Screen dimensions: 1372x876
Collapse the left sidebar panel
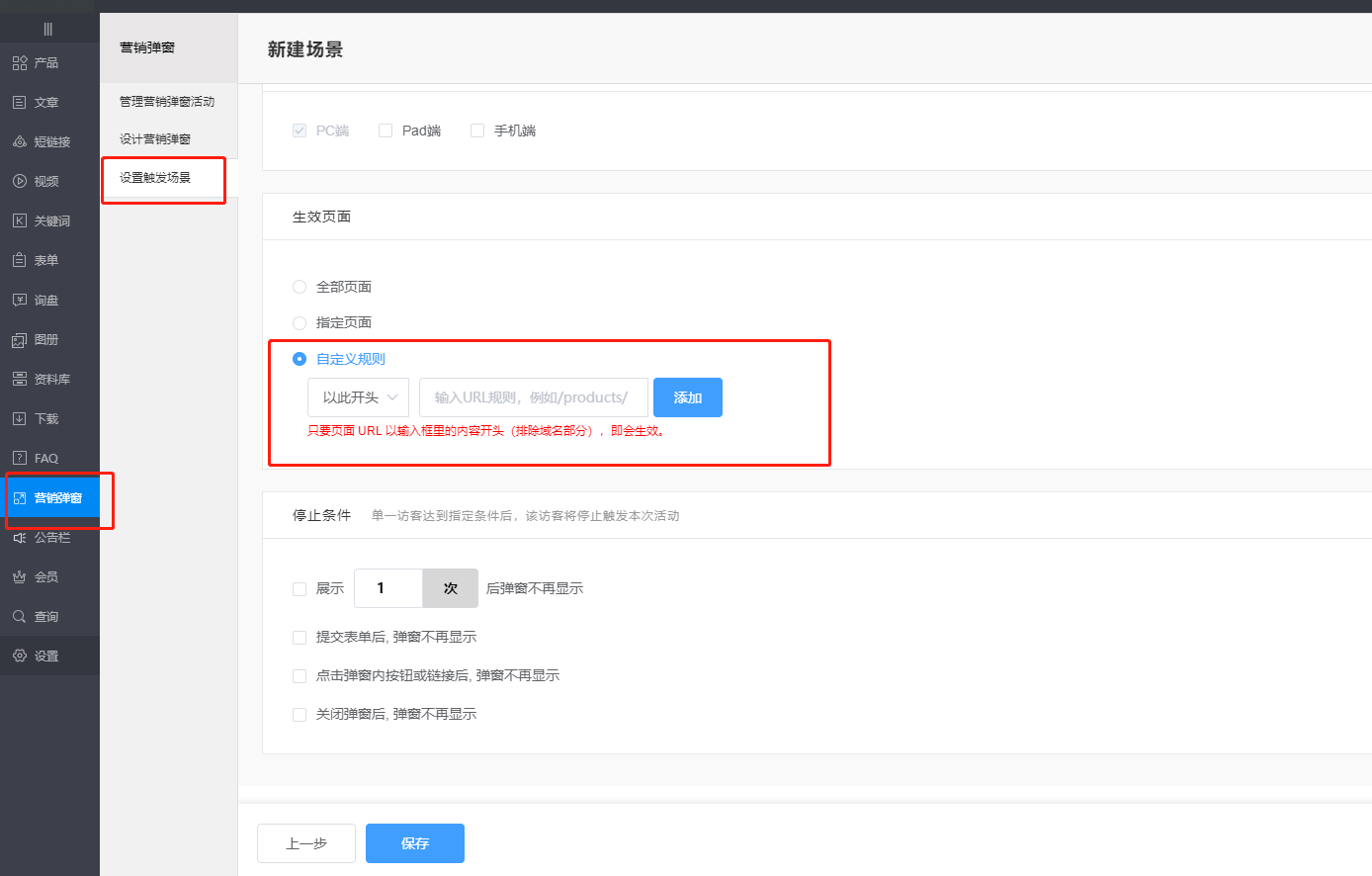click(48, 29)
